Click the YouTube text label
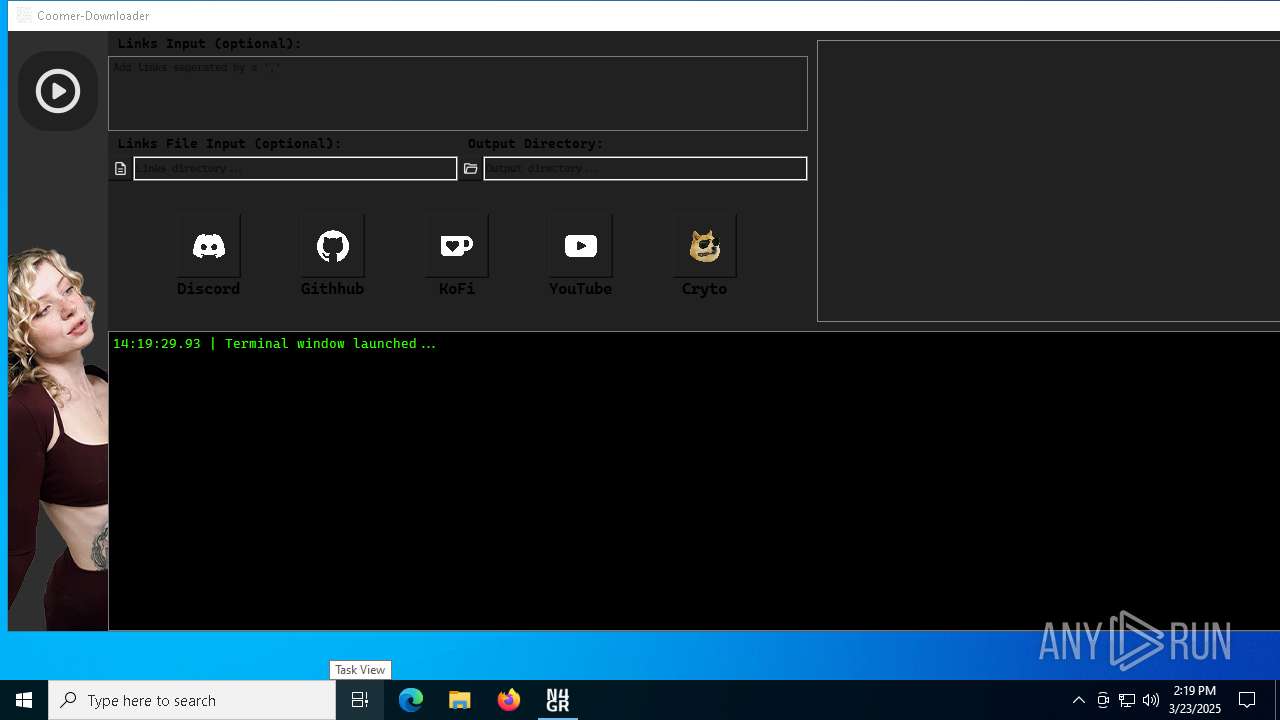 (580, 289)
